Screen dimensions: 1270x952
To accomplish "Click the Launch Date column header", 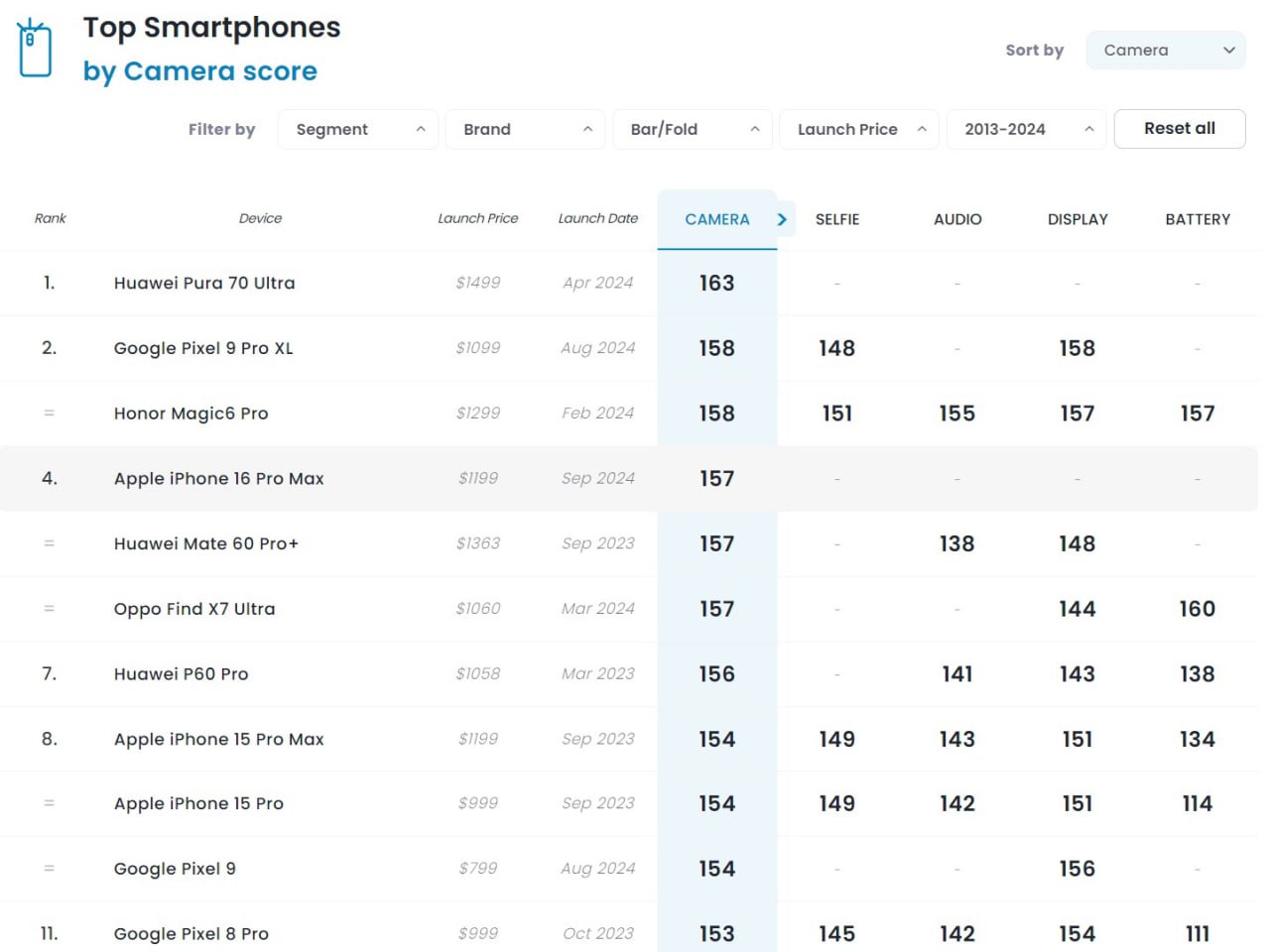I will tap(597, 218).
